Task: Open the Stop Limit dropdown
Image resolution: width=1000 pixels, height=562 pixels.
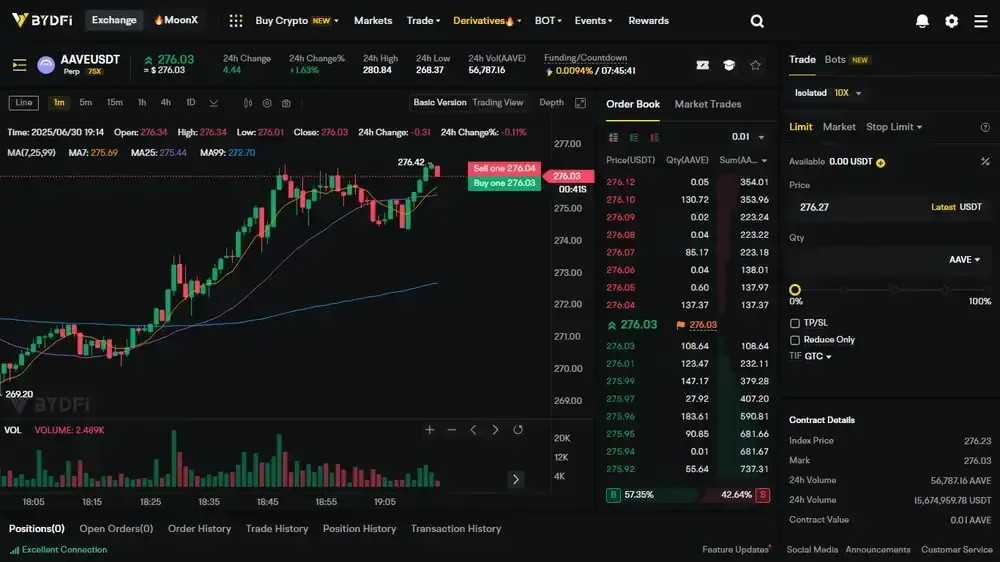Action: pyautogui.click(x=893, y=127)
